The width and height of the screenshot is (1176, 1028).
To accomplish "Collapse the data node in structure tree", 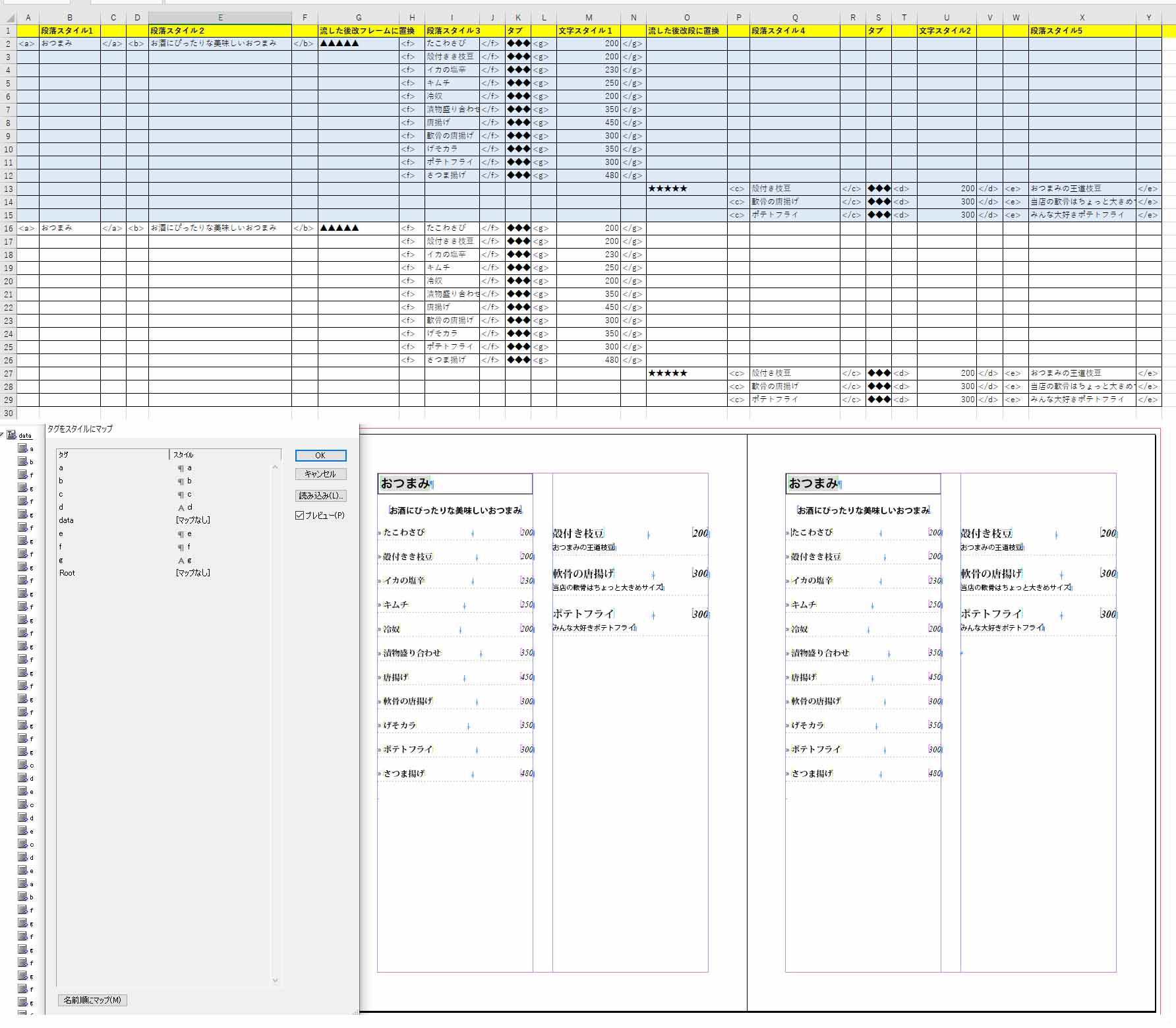I will coord(3,435).
